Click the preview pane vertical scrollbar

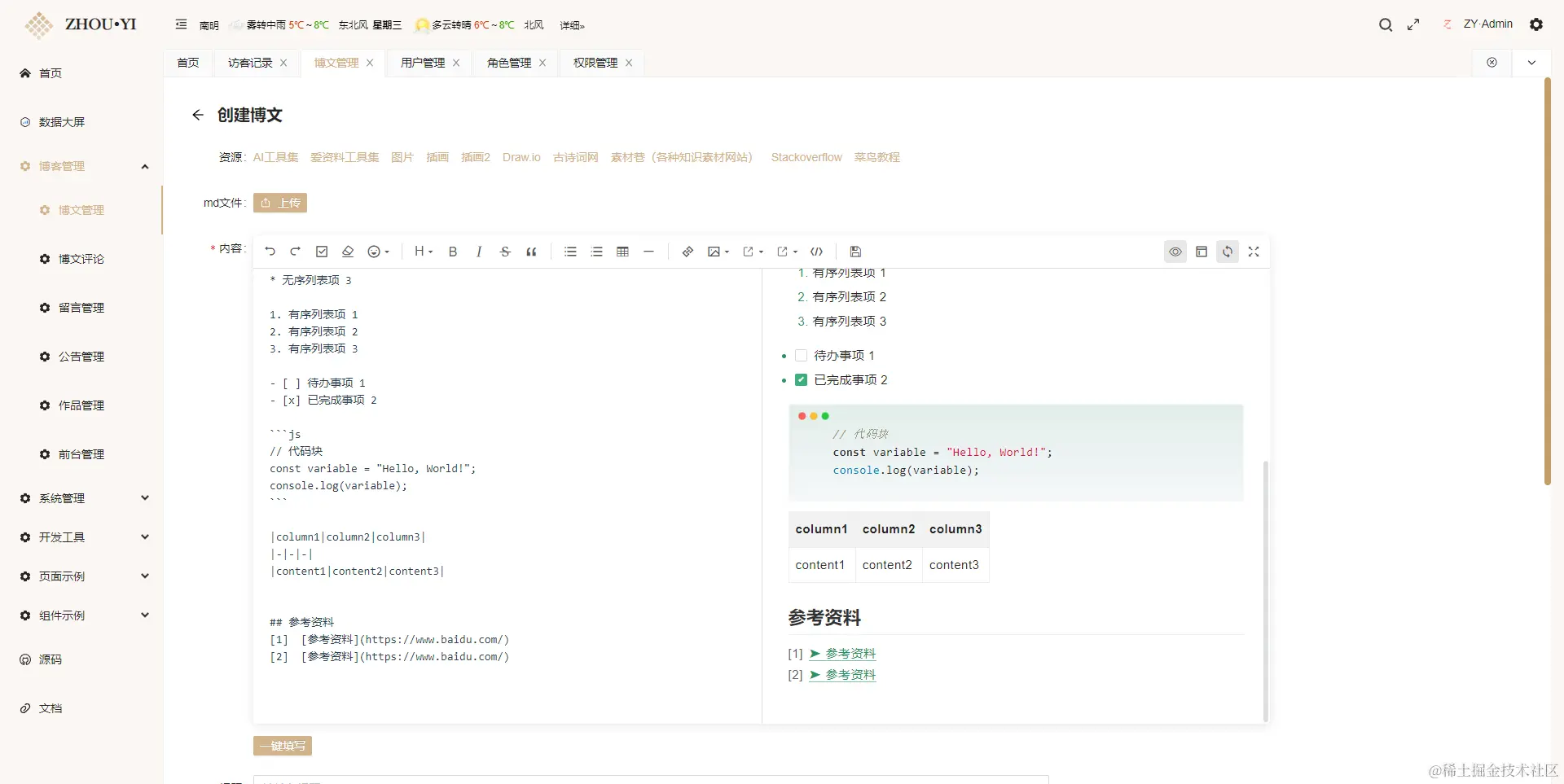(1265, 590)
